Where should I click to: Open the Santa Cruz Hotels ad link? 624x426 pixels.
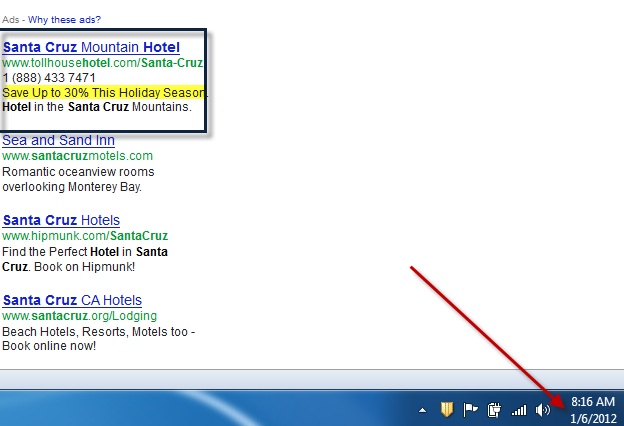[61, 220]
